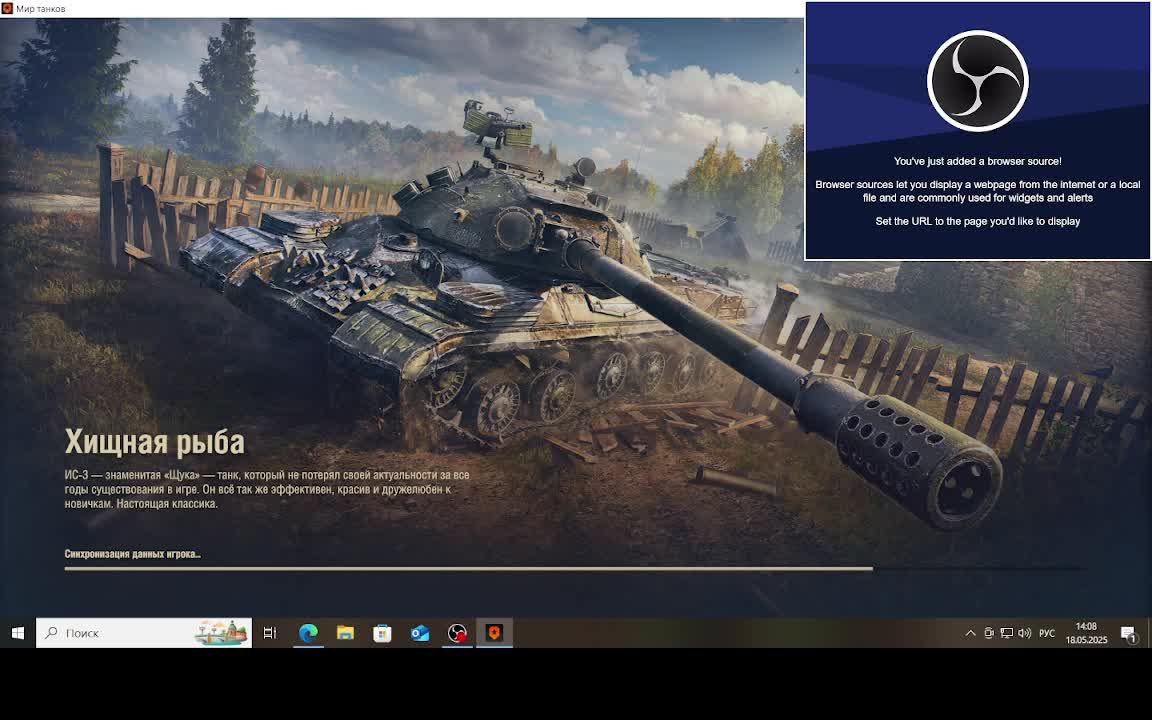Click the Хищная рыба heading
The width and height of the screenshot is (1152, 720).
155,442
